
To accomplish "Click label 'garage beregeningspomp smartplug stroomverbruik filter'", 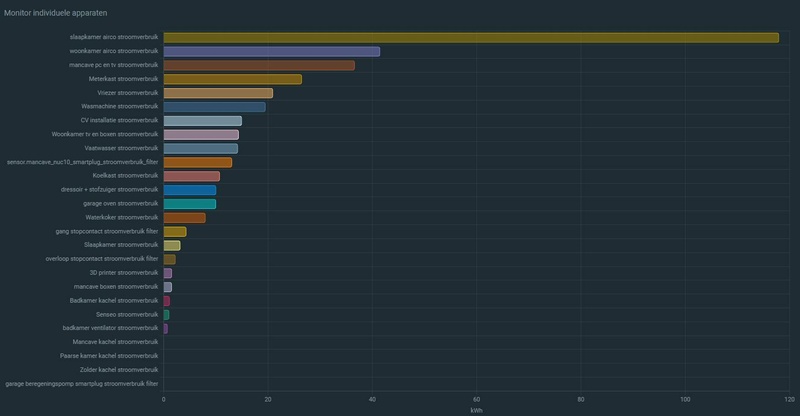I will click(x=82, y=383).
